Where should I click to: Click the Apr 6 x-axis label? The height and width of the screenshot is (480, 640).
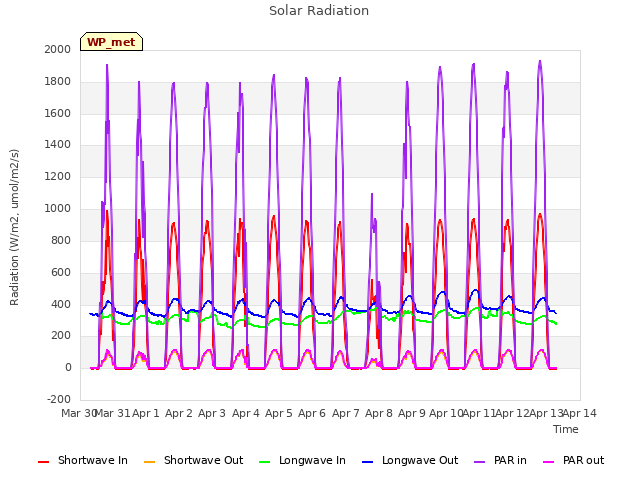pyautogui.click(x=312, y=413)
